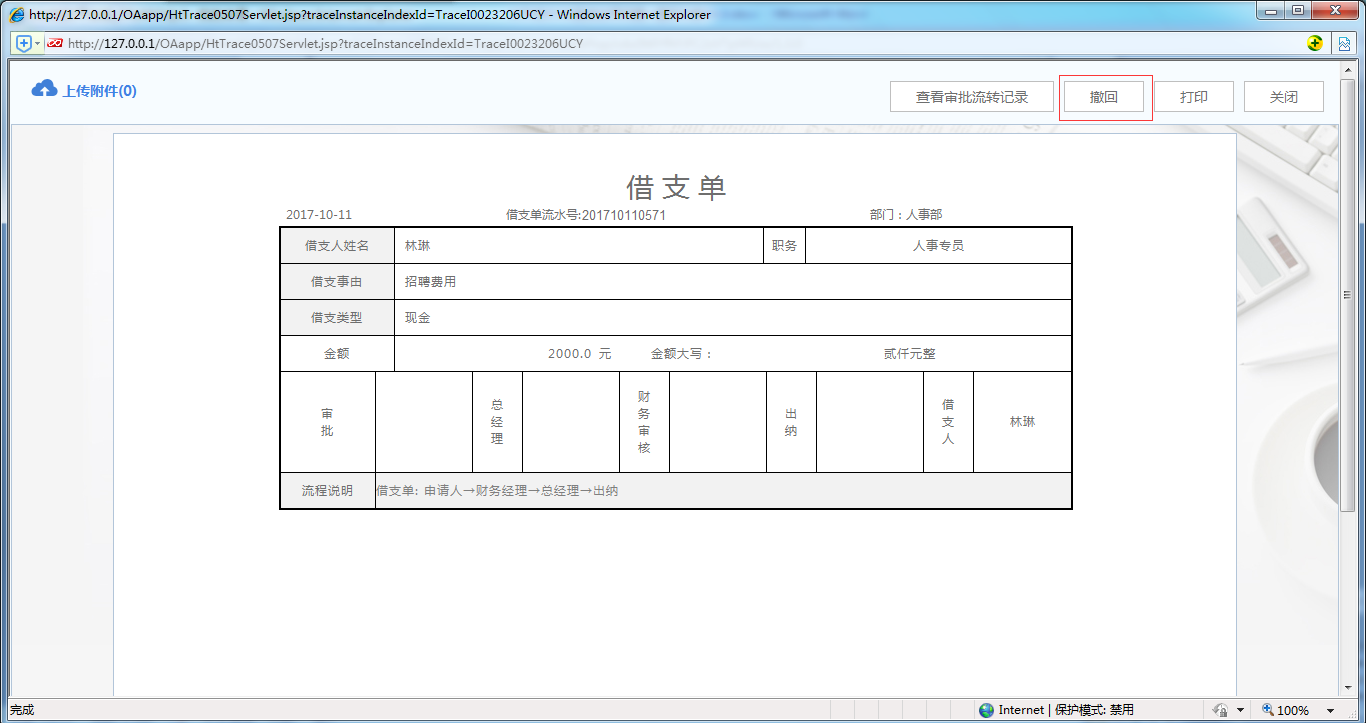
Task: Click the protected mode lock icon
Action: [x=1221, y=710]
